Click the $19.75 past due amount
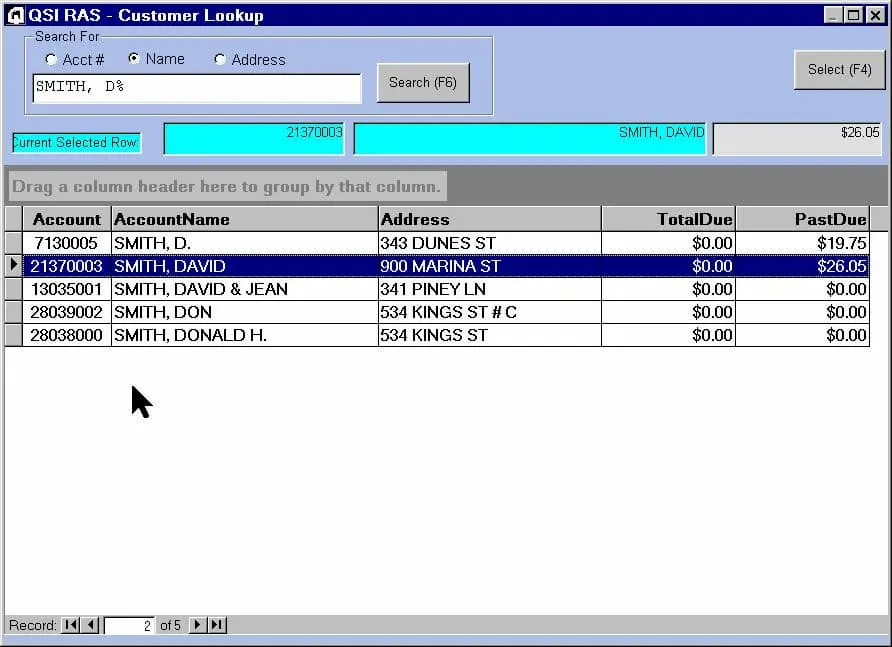 803,243
